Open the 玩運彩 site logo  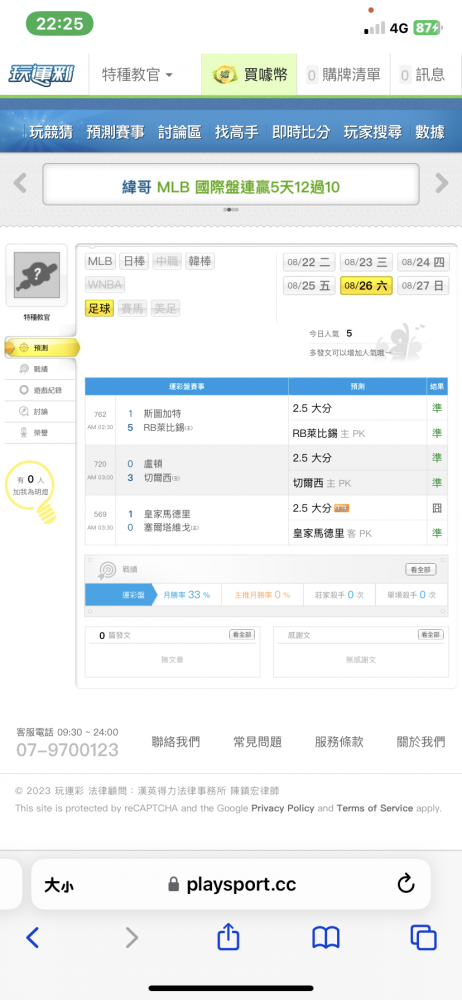[x=41, y=75]
